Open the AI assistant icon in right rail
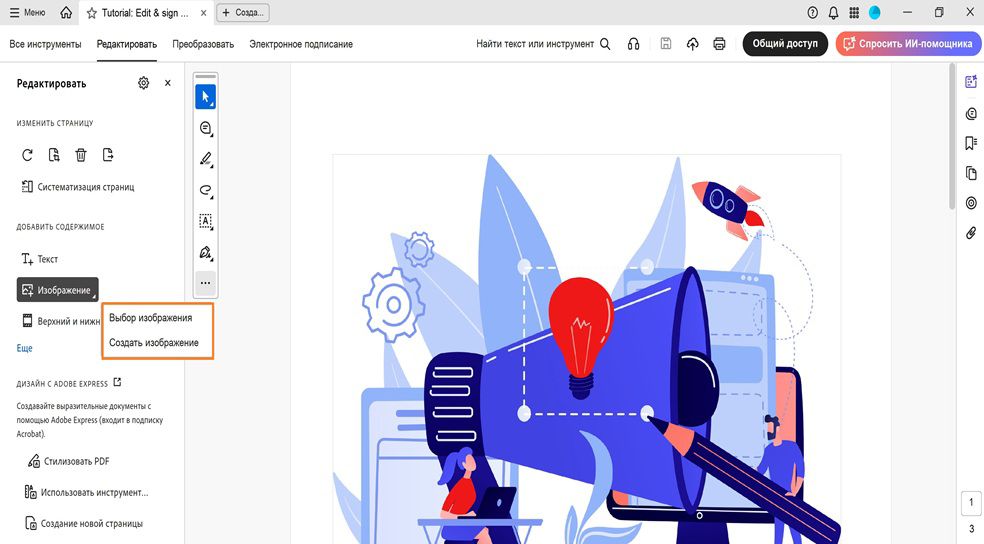 [x=971, y=82]
